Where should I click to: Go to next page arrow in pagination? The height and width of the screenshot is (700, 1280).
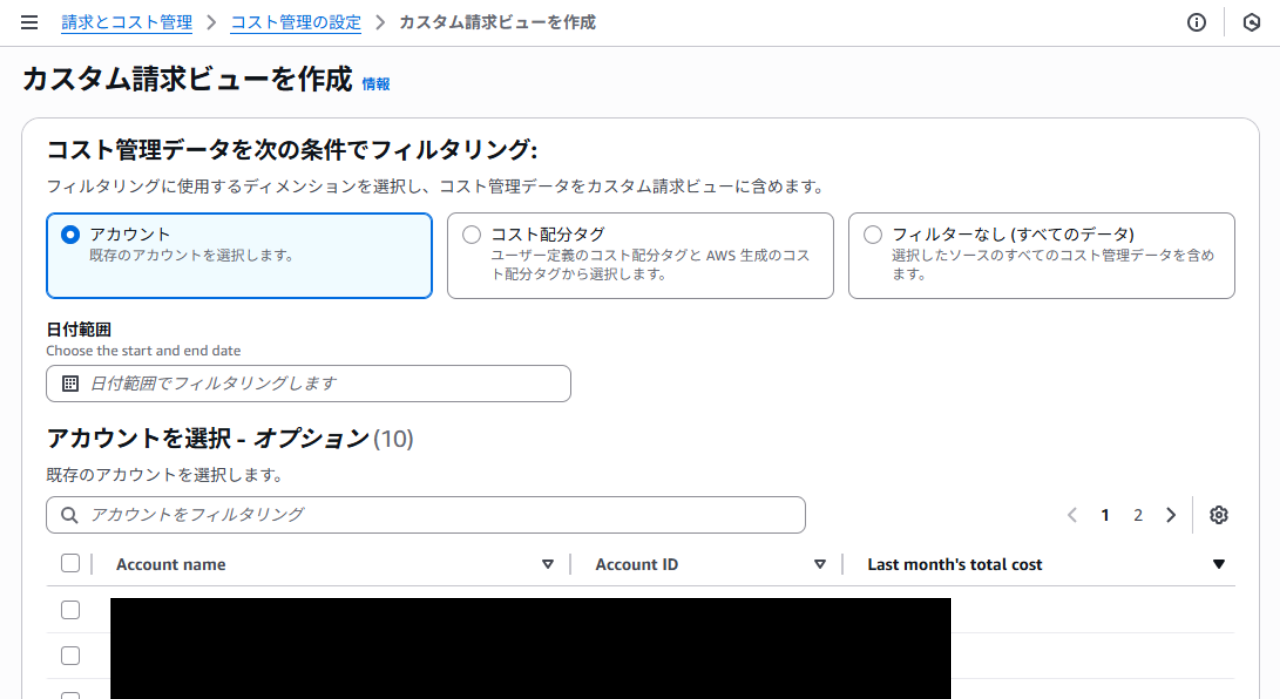[1170, 515]
